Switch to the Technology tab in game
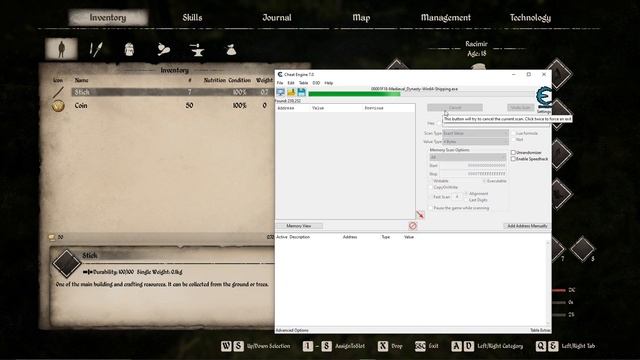Screen dimensions: 640x360 point(530,18)
